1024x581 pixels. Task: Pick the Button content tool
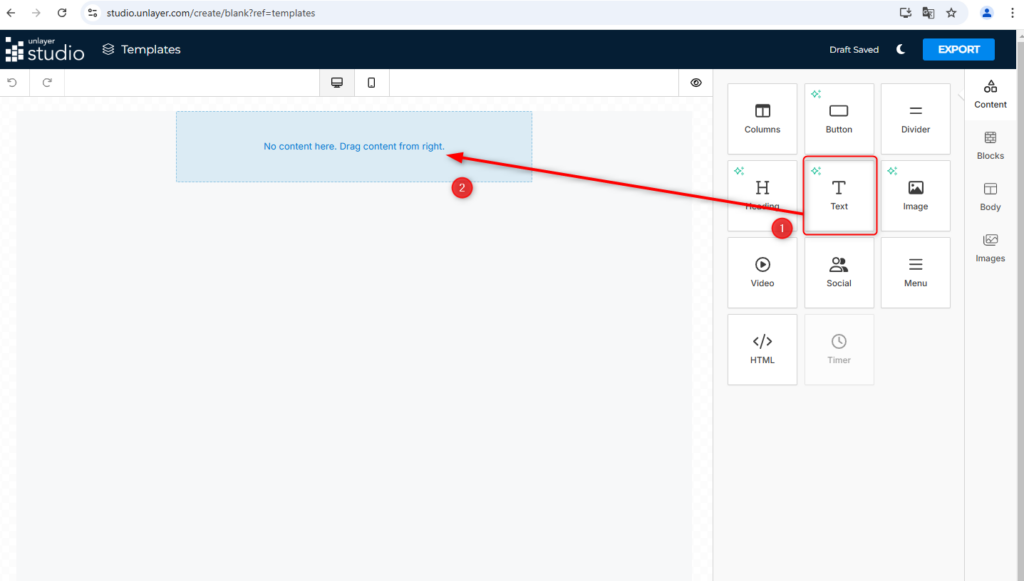click(x=838, y=118)
